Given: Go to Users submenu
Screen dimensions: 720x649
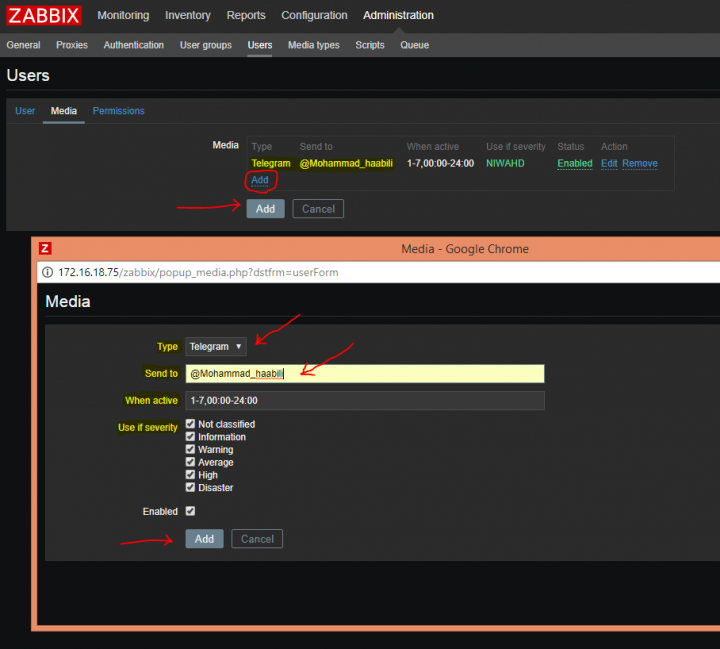Looking at the screenshot, I should click(x=260, y=45).
